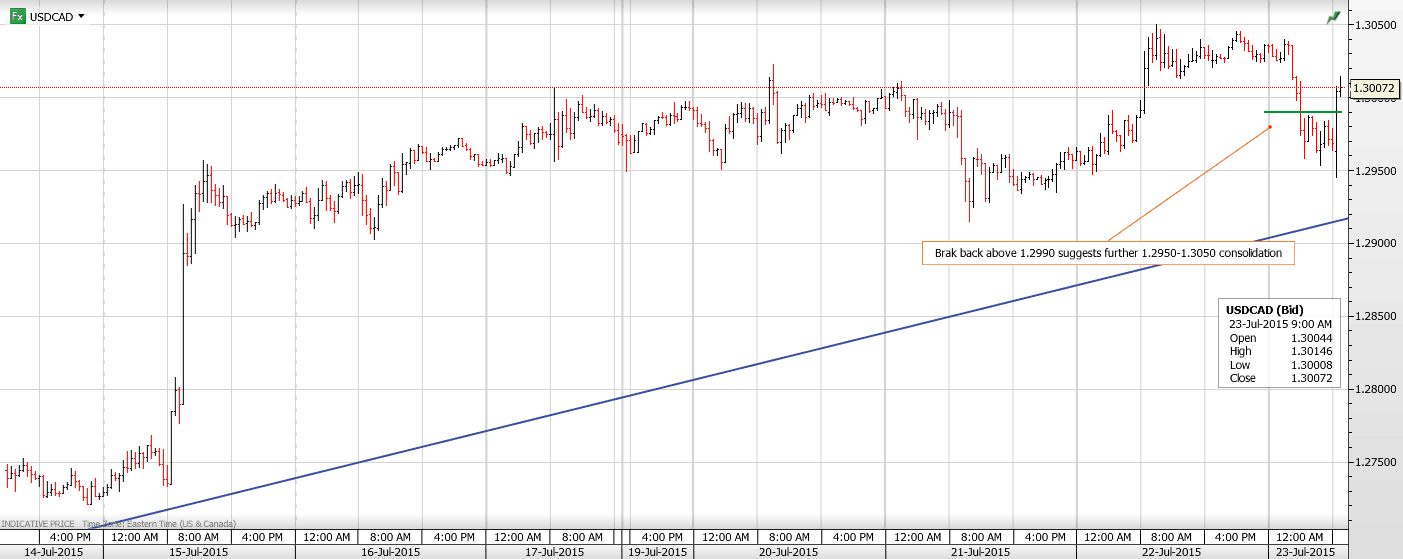Click the 1.29500 price axis label
The width and height of the screenshot is (1403, 559).
click(1376, 171)
